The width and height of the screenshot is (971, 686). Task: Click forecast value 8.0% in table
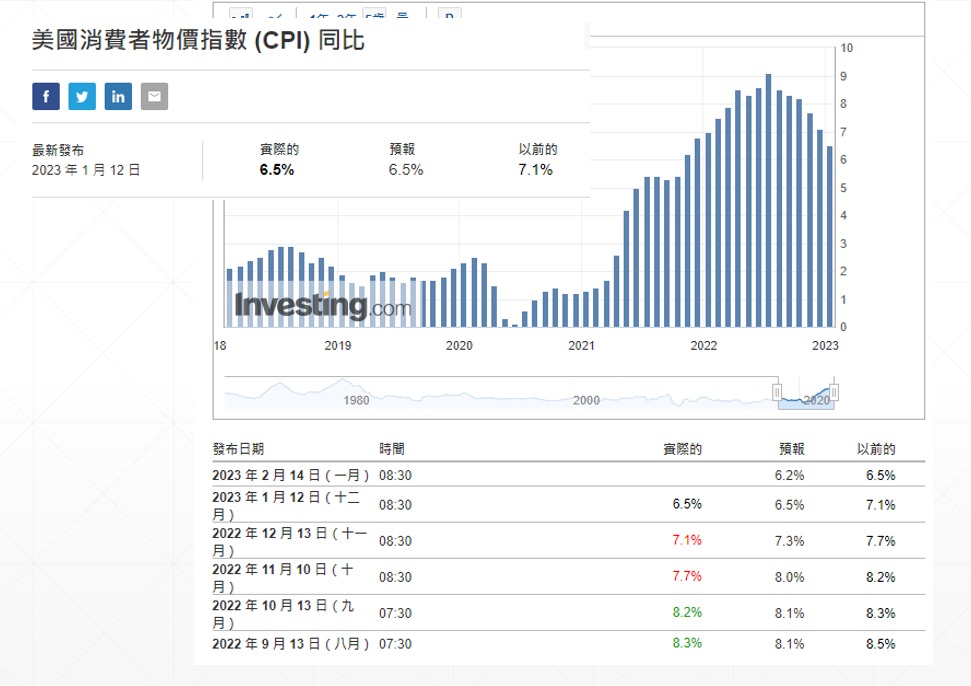(x=790, y=577)
